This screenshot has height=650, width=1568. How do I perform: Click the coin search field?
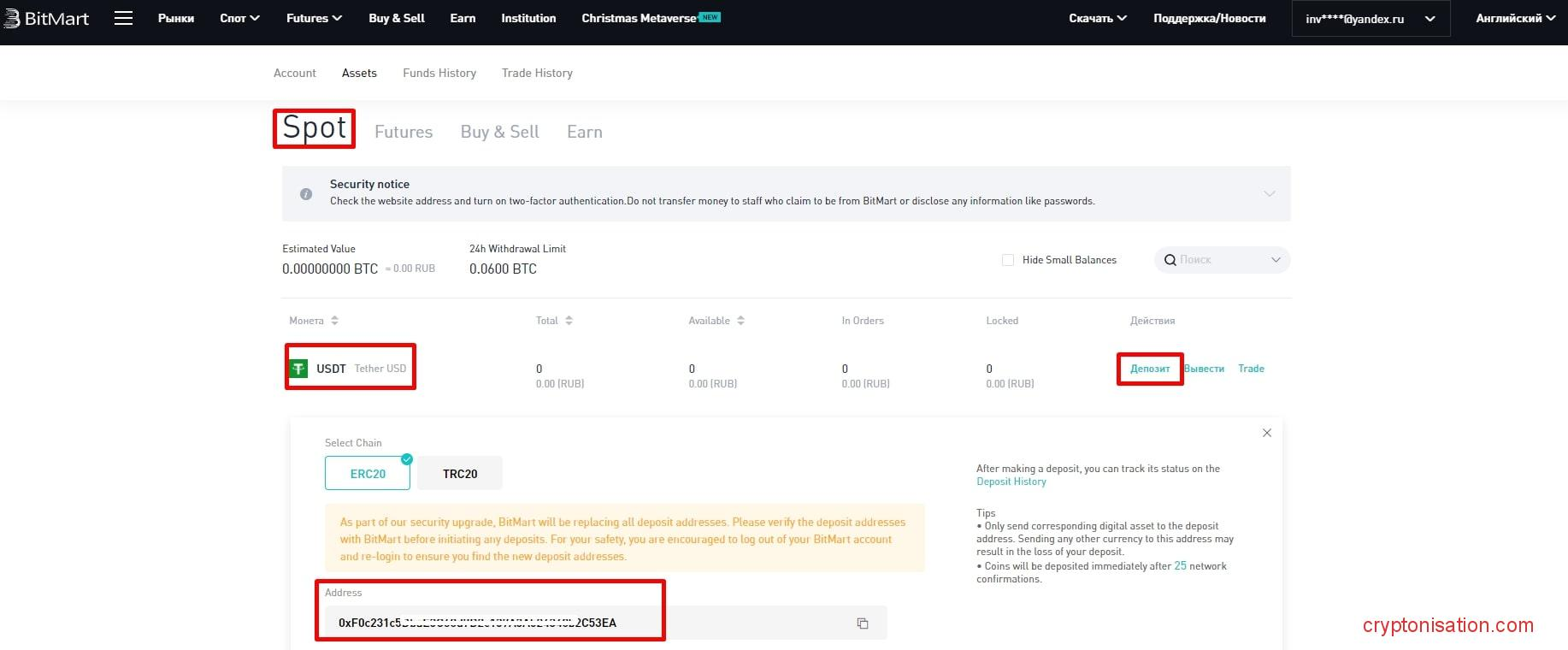click(x=1214, y=260)
